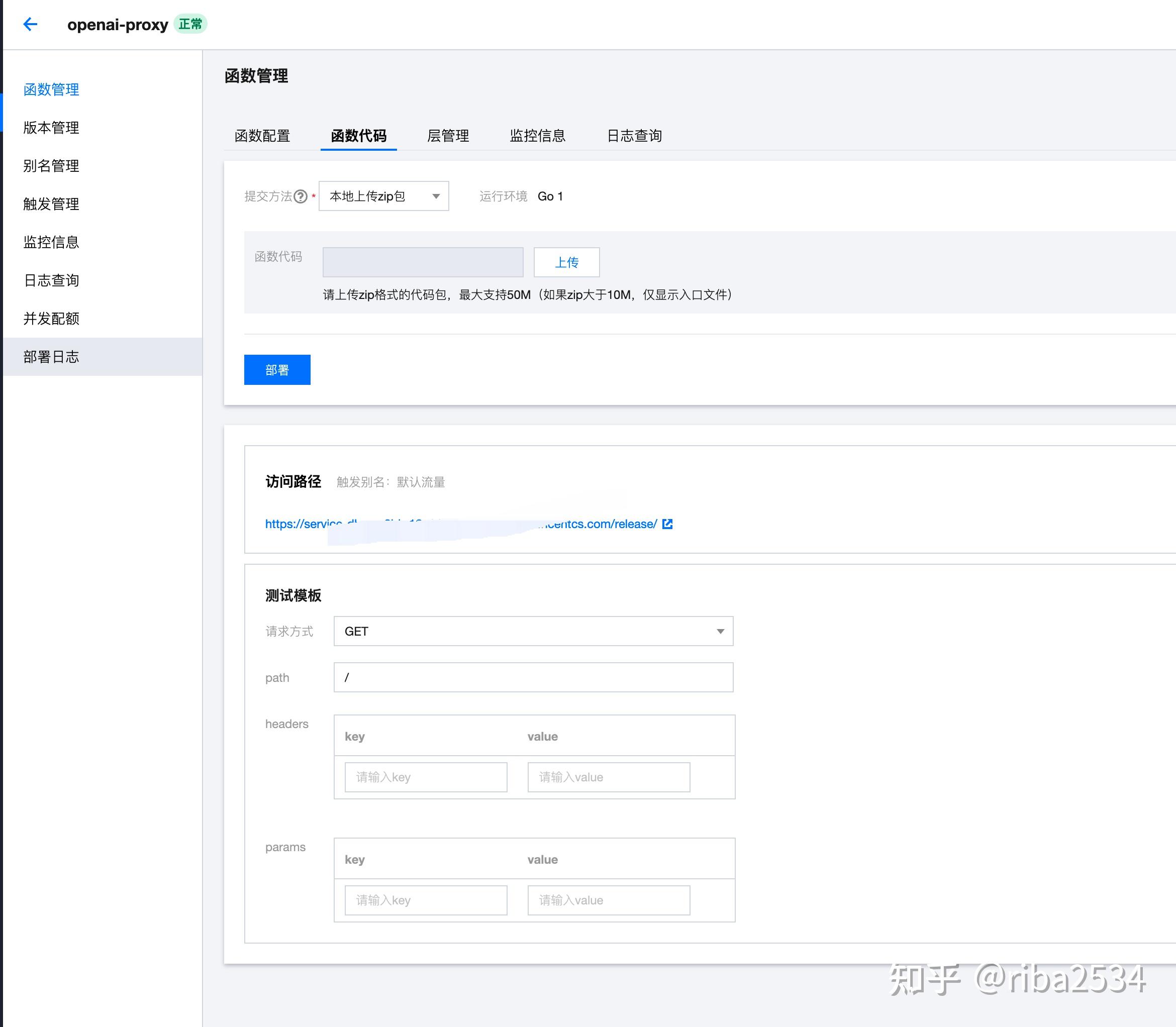Click the blue 部署 deploy button
Viewport: 1176px width, 1027px height.
[277, 370]
